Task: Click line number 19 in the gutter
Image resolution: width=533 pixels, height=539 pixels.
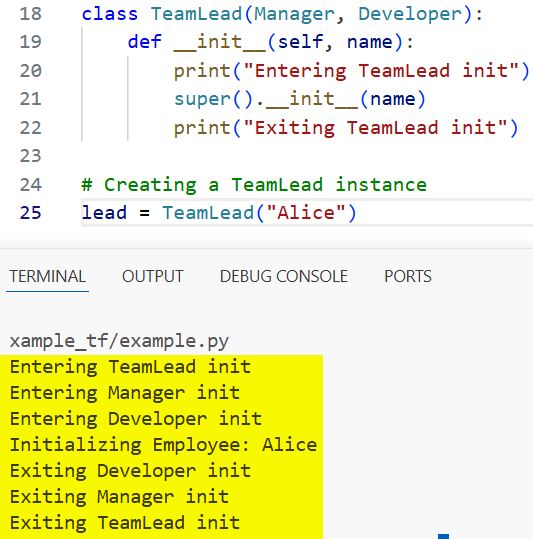Action: coord(31,42)
